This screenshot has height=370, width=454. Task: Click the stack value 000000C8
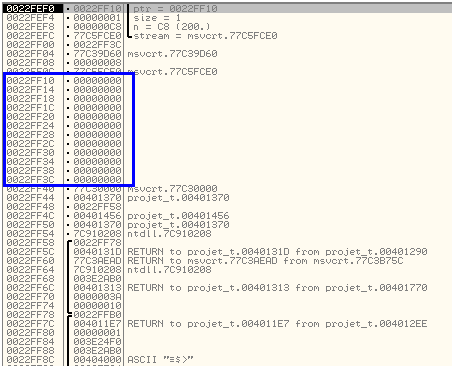tap(97, 26)
